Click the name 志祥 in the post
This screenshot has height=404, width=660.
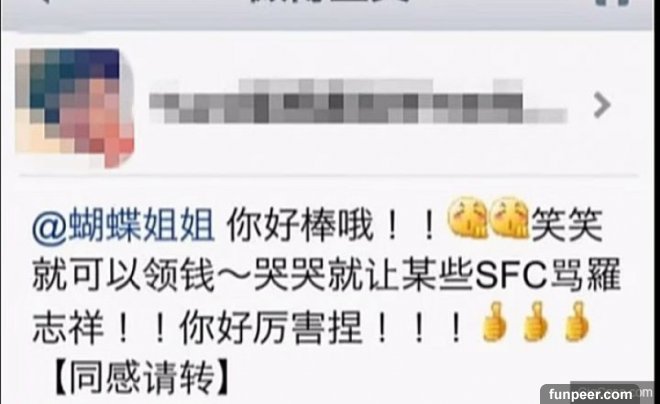69,327
